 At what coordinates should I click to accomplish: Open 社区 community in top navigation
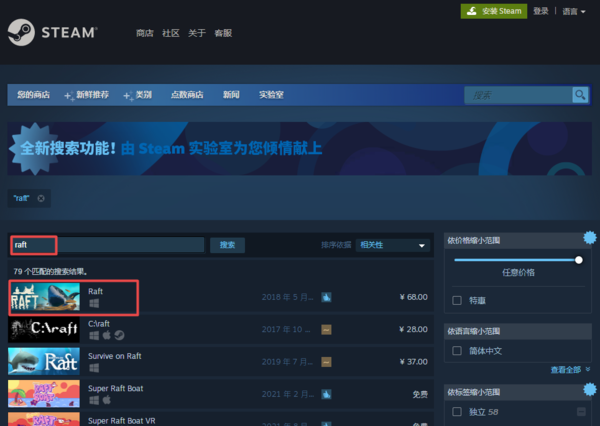(x=171, y=33)
